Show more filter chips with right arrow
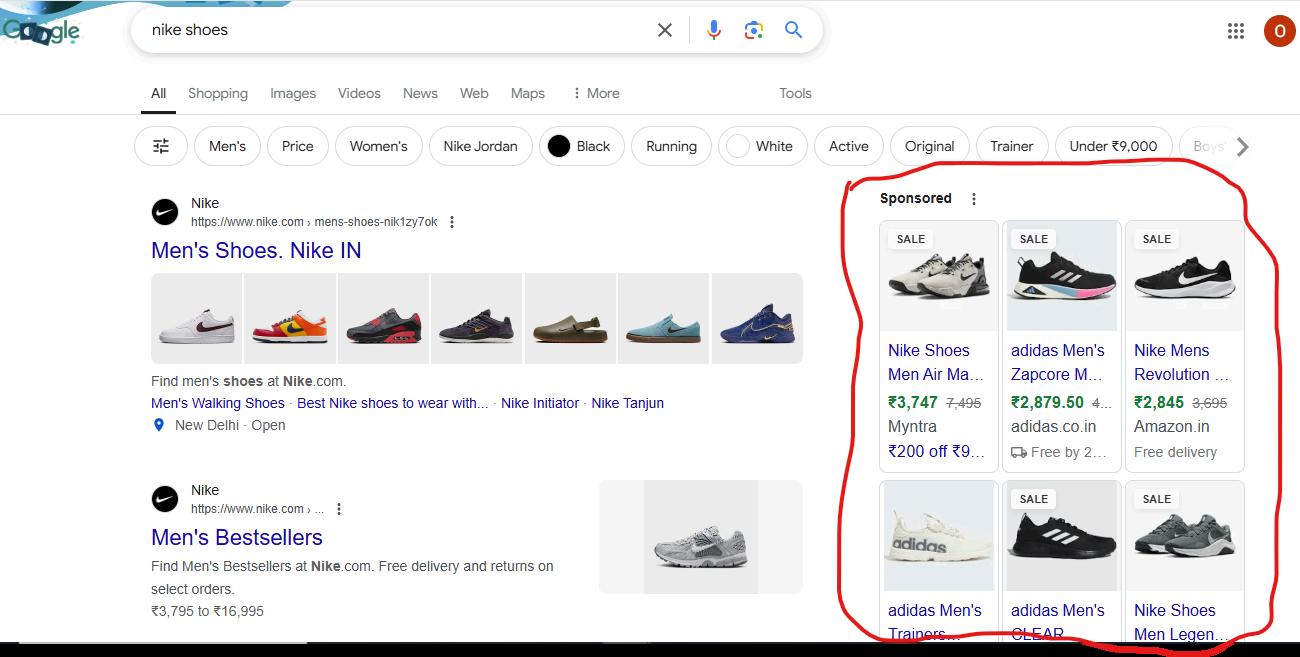 (x=1243, y=147)
